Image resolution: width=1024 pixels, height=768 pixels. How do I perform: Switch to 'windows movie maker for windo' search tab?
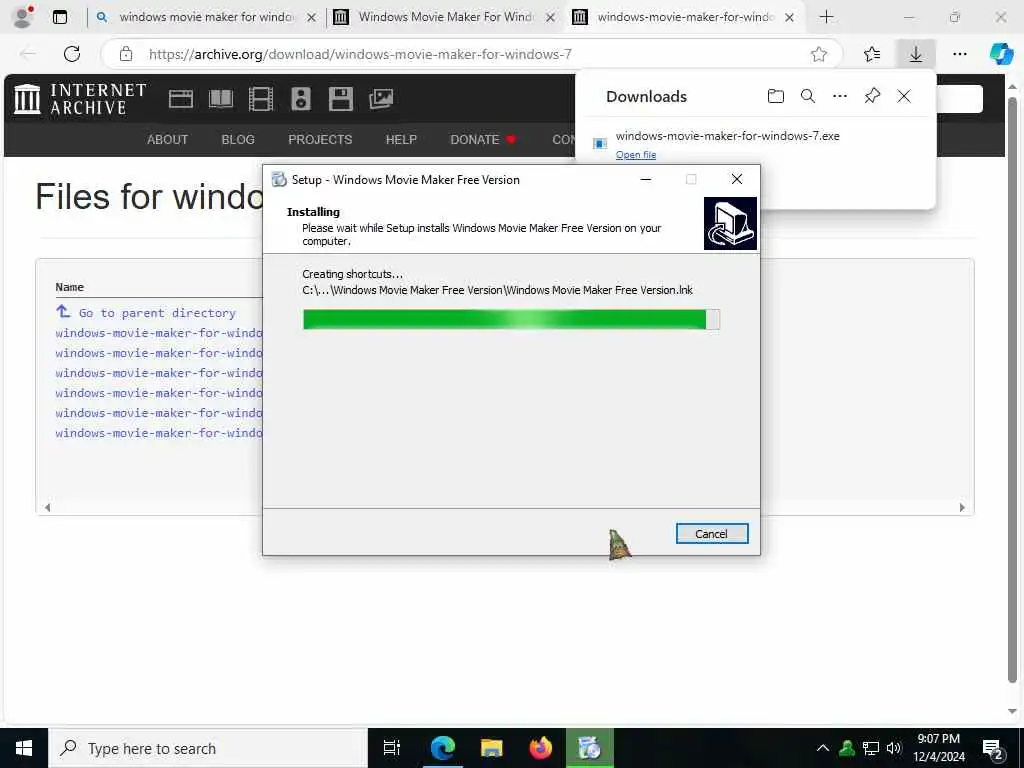(x=205, y=17)
